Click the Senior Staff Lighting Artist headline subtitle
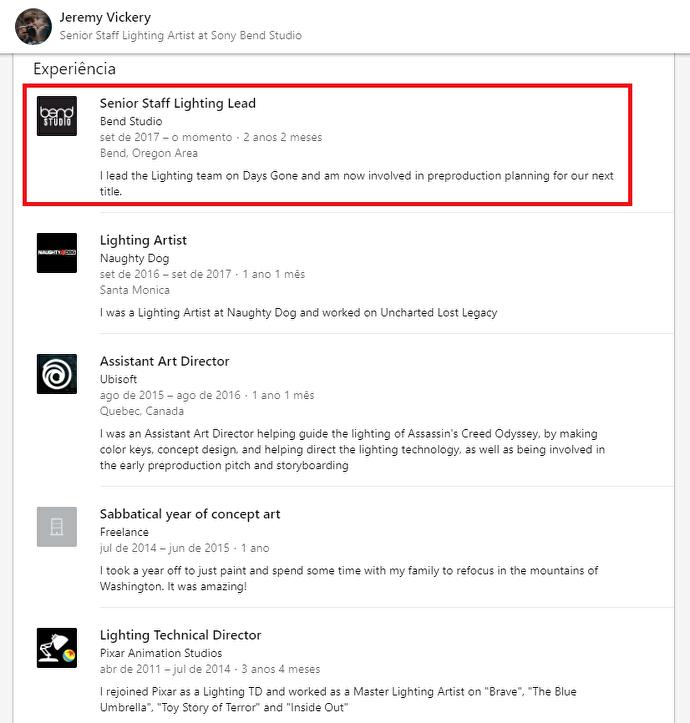This screenshot has width=690, height=723. coord(180,36)
